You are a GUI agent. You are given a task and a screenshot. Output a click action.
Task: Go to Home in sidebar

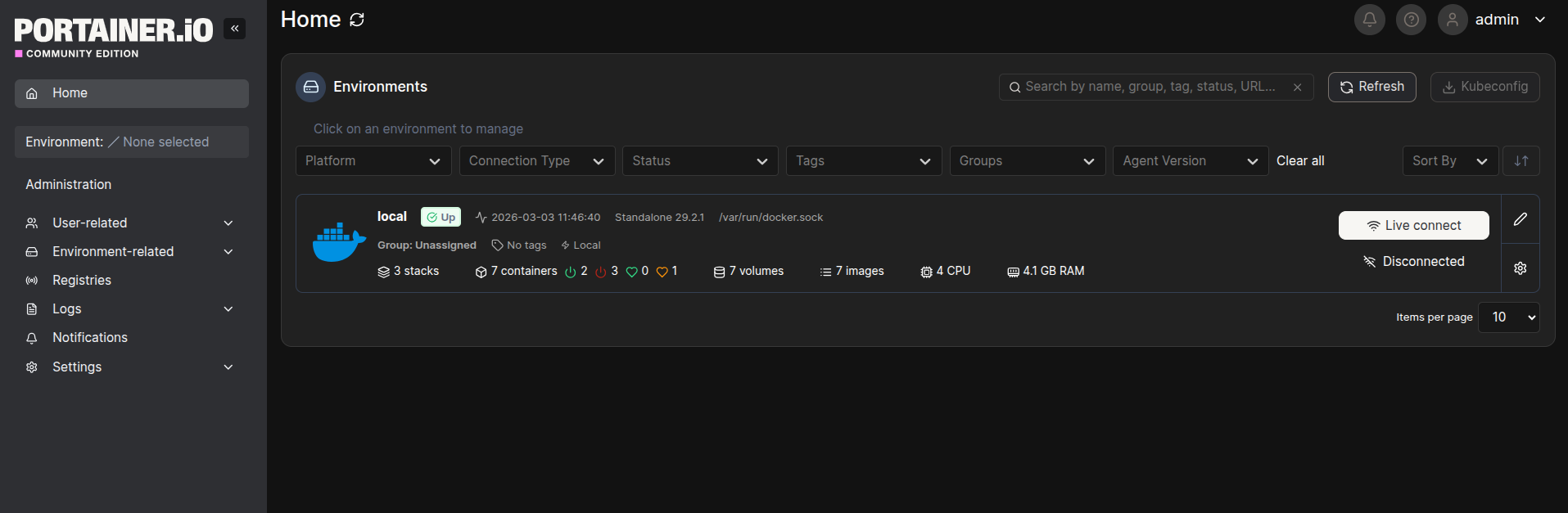tap(131, 93)
